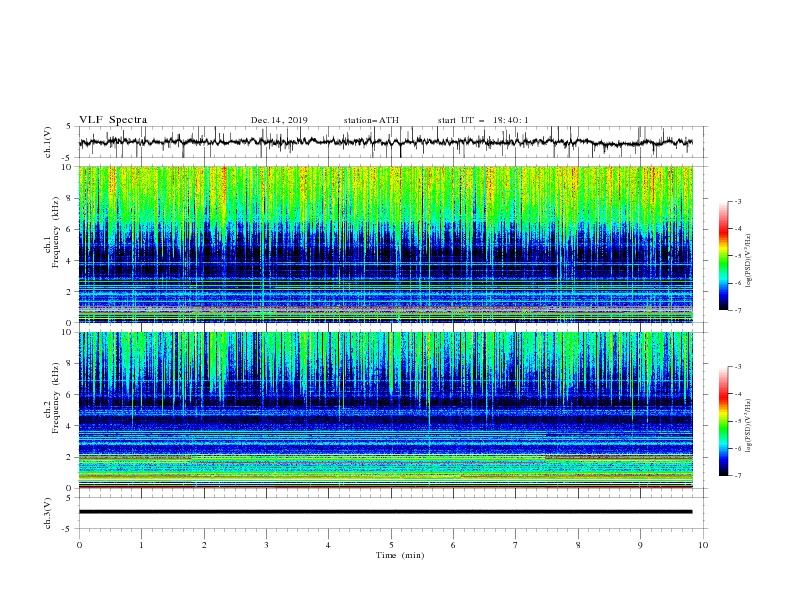
Task: Click the time axis tick label '2'
Action: pos(204,545)
